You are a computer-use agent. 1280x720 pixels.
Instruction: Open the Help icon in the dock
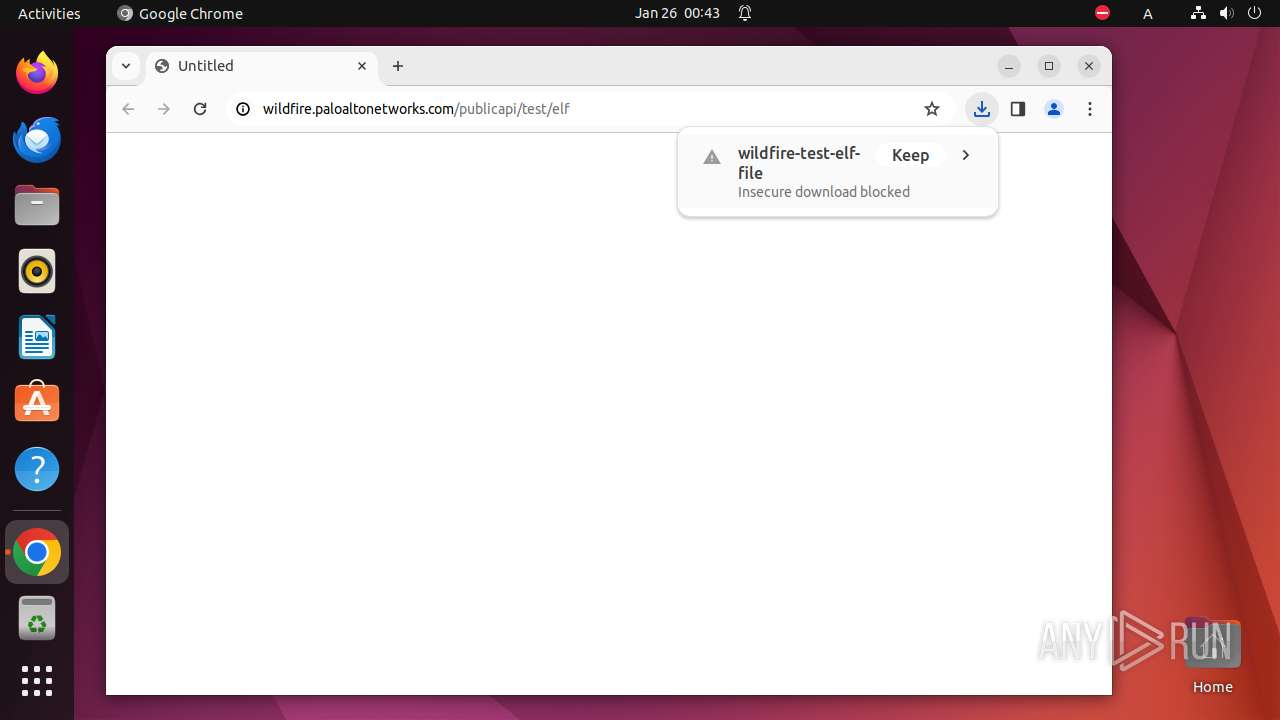[37, 469]
